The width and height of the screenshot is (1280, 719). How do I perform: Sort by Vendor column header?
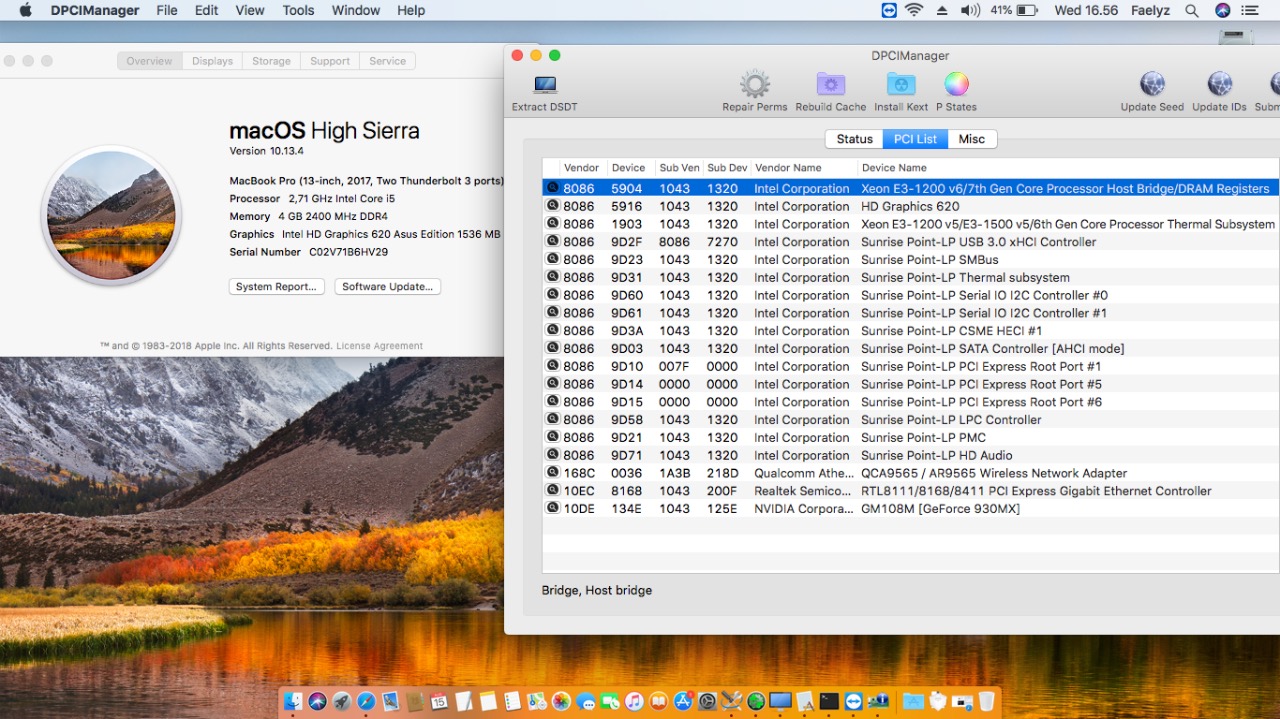click(582, 168)
